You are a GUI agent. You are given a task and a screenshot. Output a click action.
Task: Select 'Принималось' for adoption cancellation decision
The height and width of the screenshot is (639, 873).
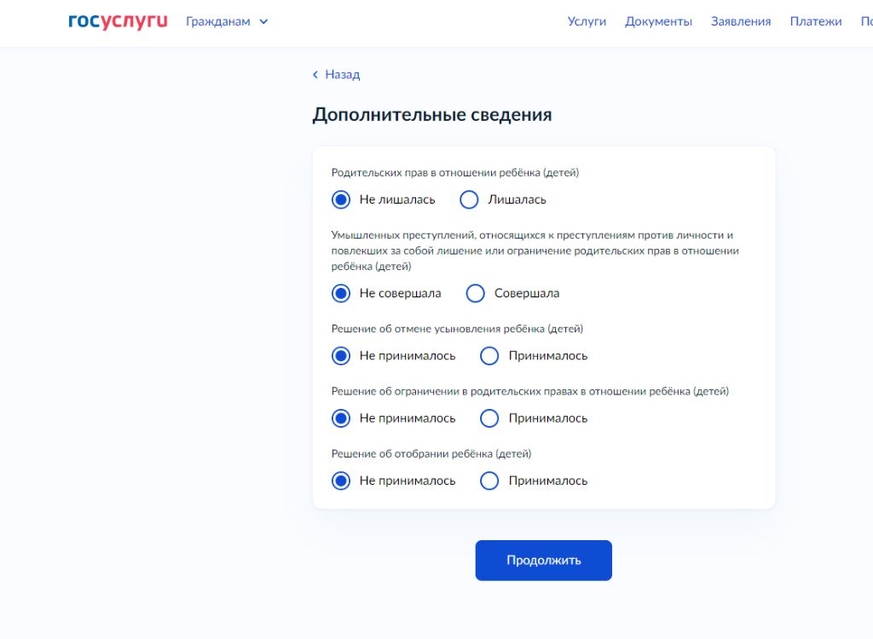[489, 356]
